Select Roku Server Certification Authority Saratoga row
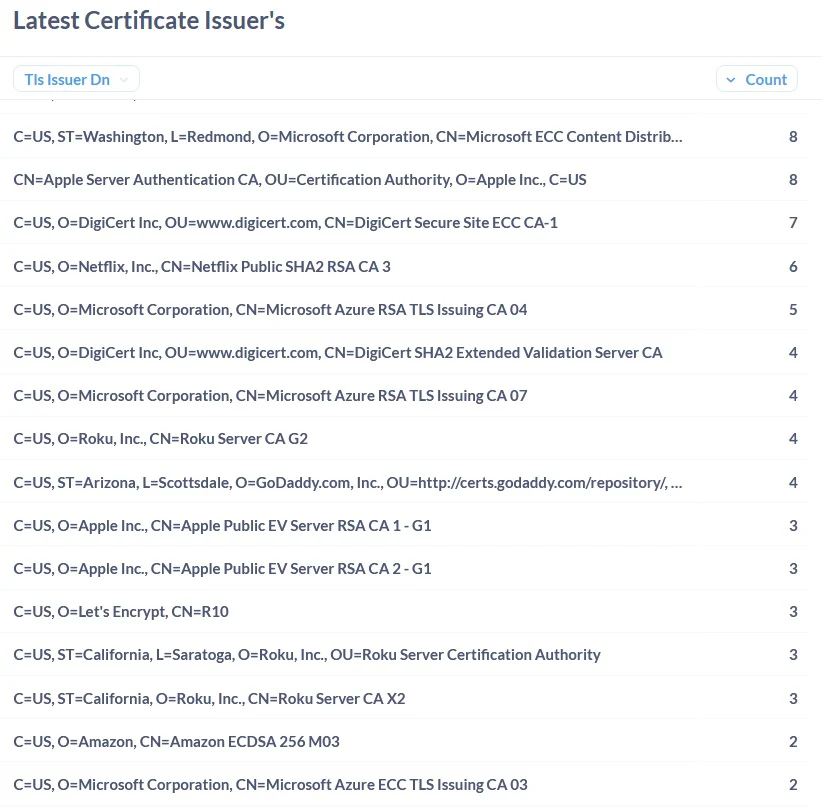Screen dimensions: 823x808 404,654
